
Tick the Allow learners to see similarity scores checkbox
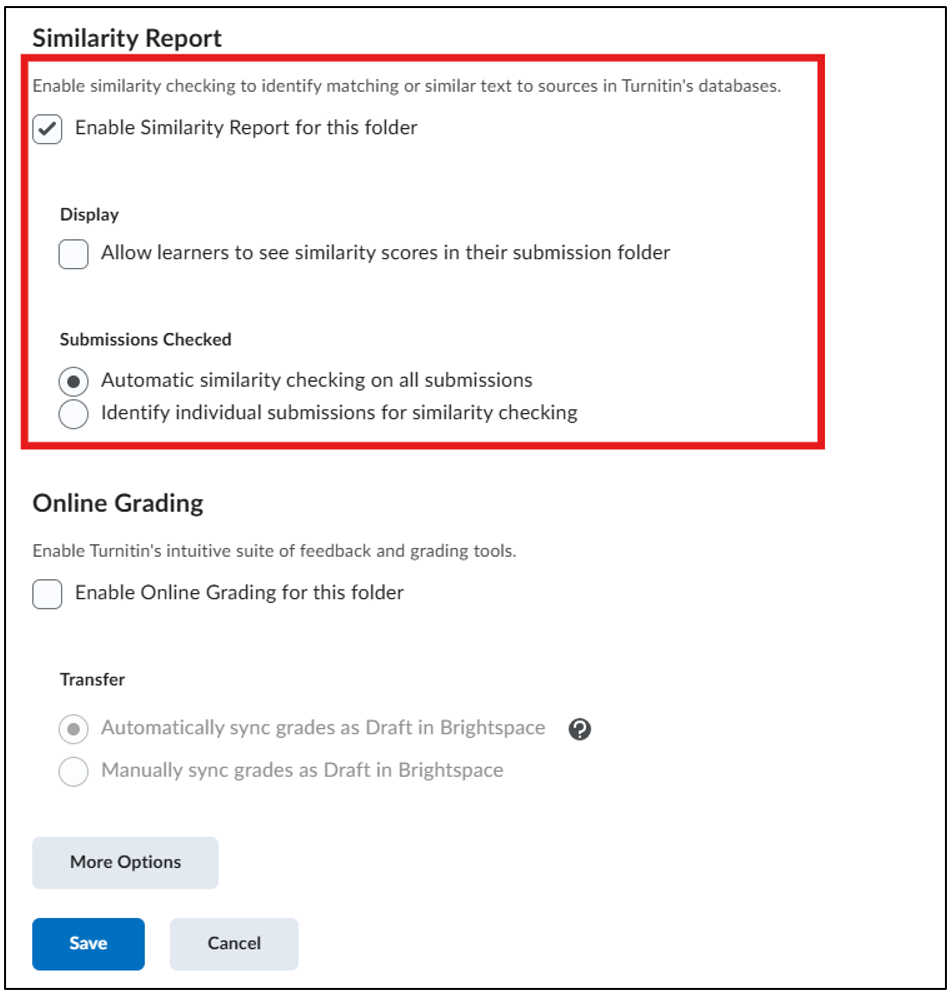tap(74, 254)
